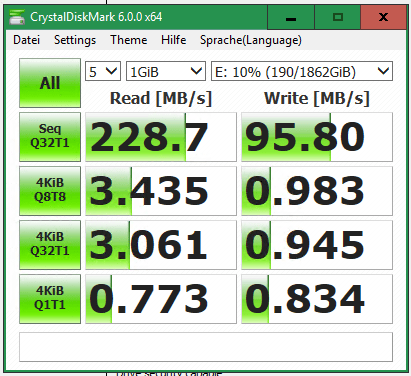Minimize the CrystalDiskMark window
This screenshot has height=376, width=411.
click(x=291, y=17)
